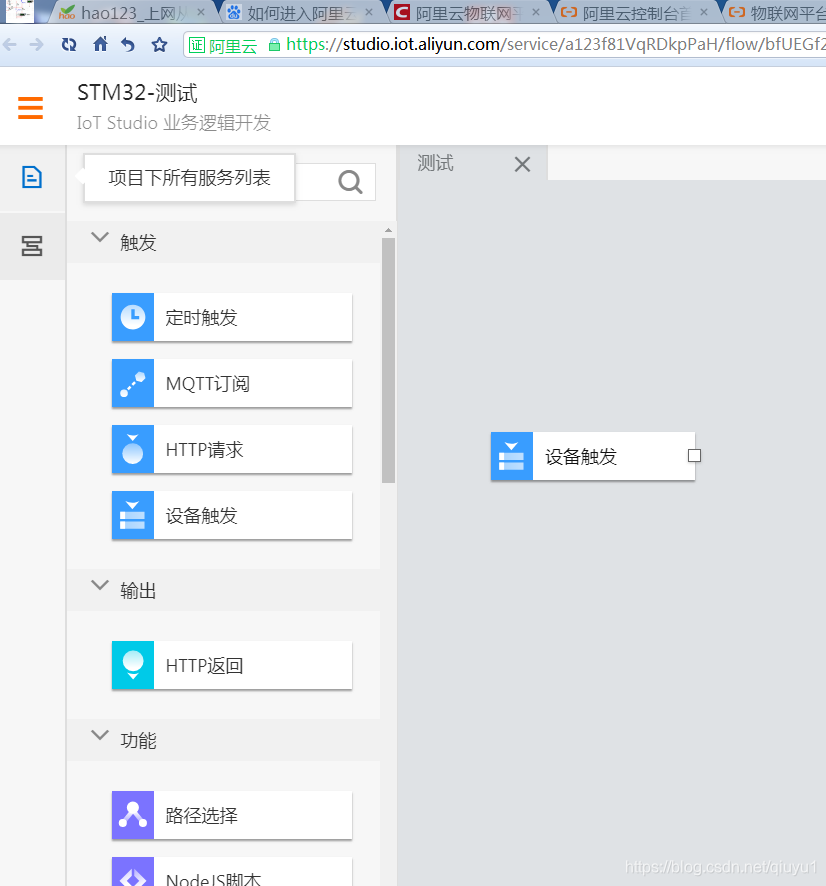This screenshot has width=826, height=886.
Task: Click the node palette scrollbar thumb
Action: click(x=388, y=361)
